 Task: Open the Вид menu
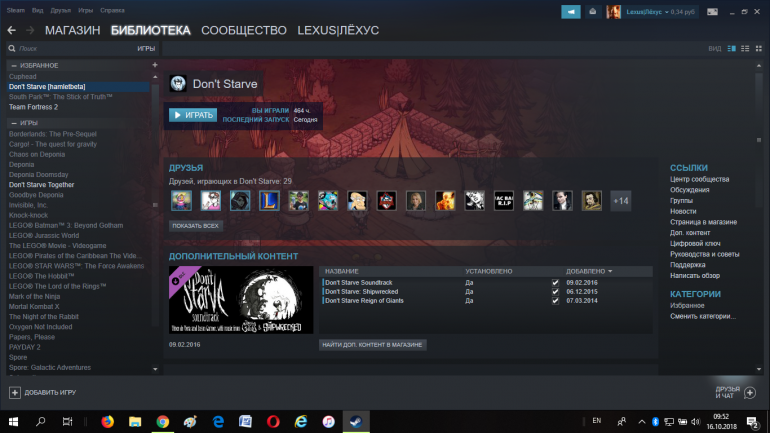(37, 10)
